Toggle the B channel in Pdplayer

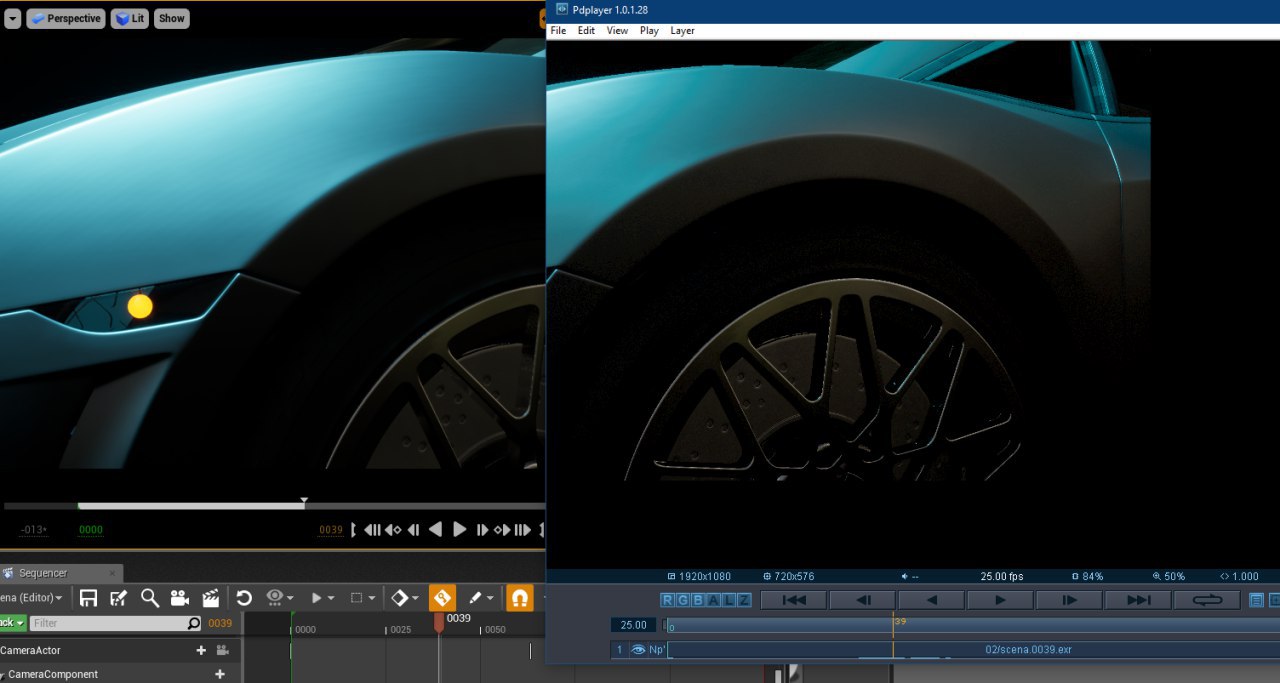698,600
